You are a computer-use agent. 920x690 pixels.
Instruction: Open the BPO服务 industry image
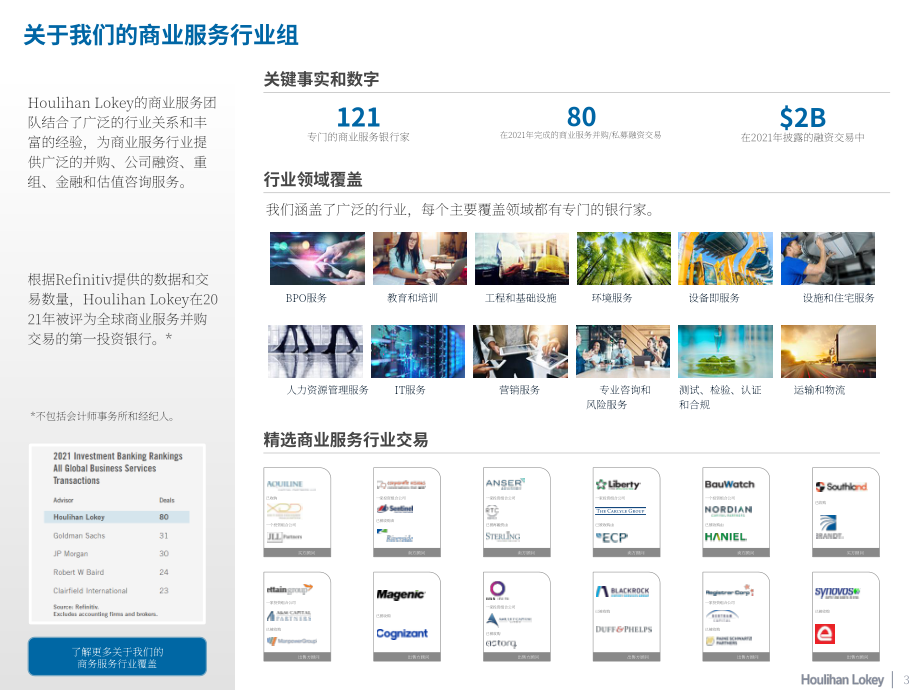pos(317,258)
